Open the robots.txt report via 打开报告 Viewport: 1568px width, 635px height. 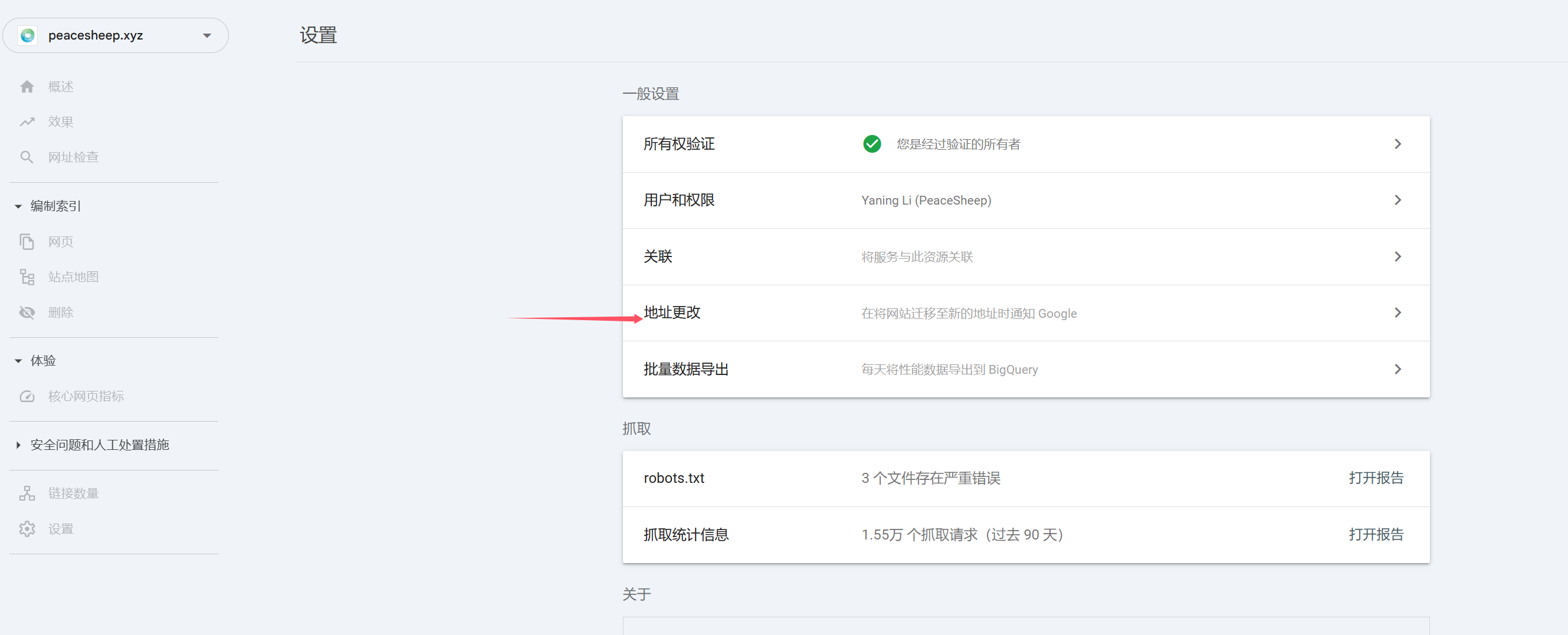[1376, 478]
